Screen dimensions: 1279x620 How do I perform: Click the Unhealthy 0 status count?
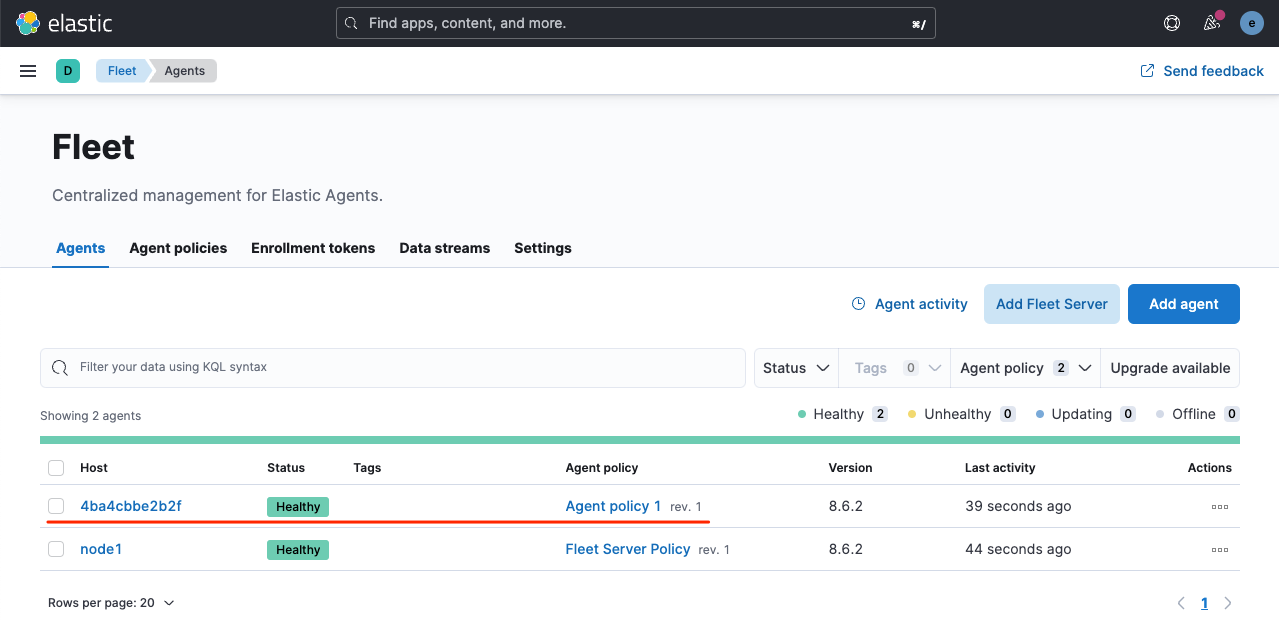(x=962, y=414)
